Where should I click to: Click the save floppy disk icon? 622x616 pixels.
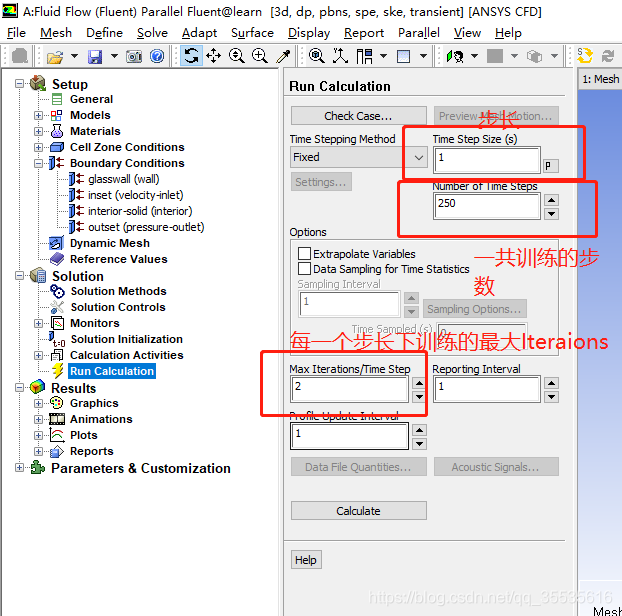pyautogui.click(x=95, y=56)
